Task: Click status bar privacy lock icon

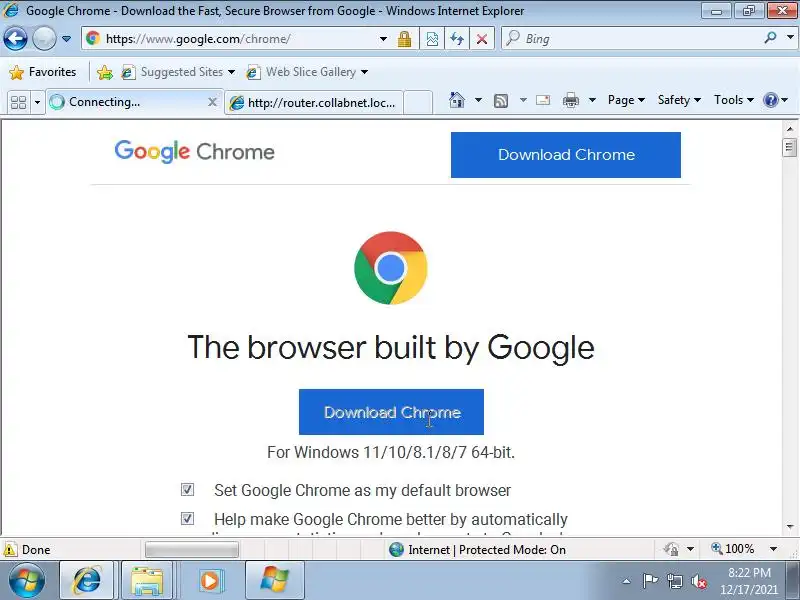Action: (671, 549)
